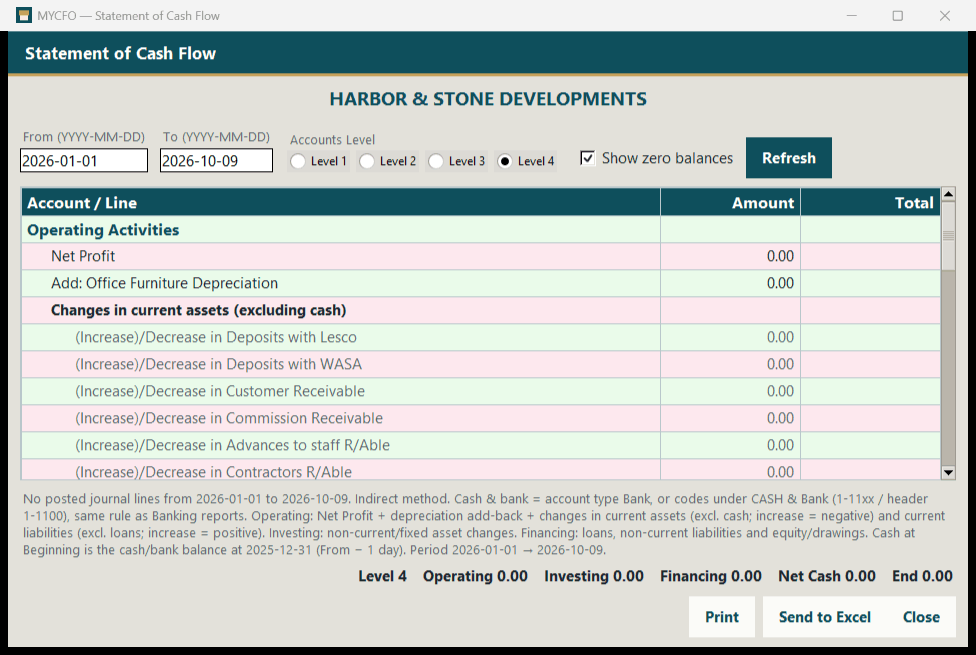This screenshot has height=655, width=976.
Task: Click the Account / Line column header
Action: [x=341, y=203]
